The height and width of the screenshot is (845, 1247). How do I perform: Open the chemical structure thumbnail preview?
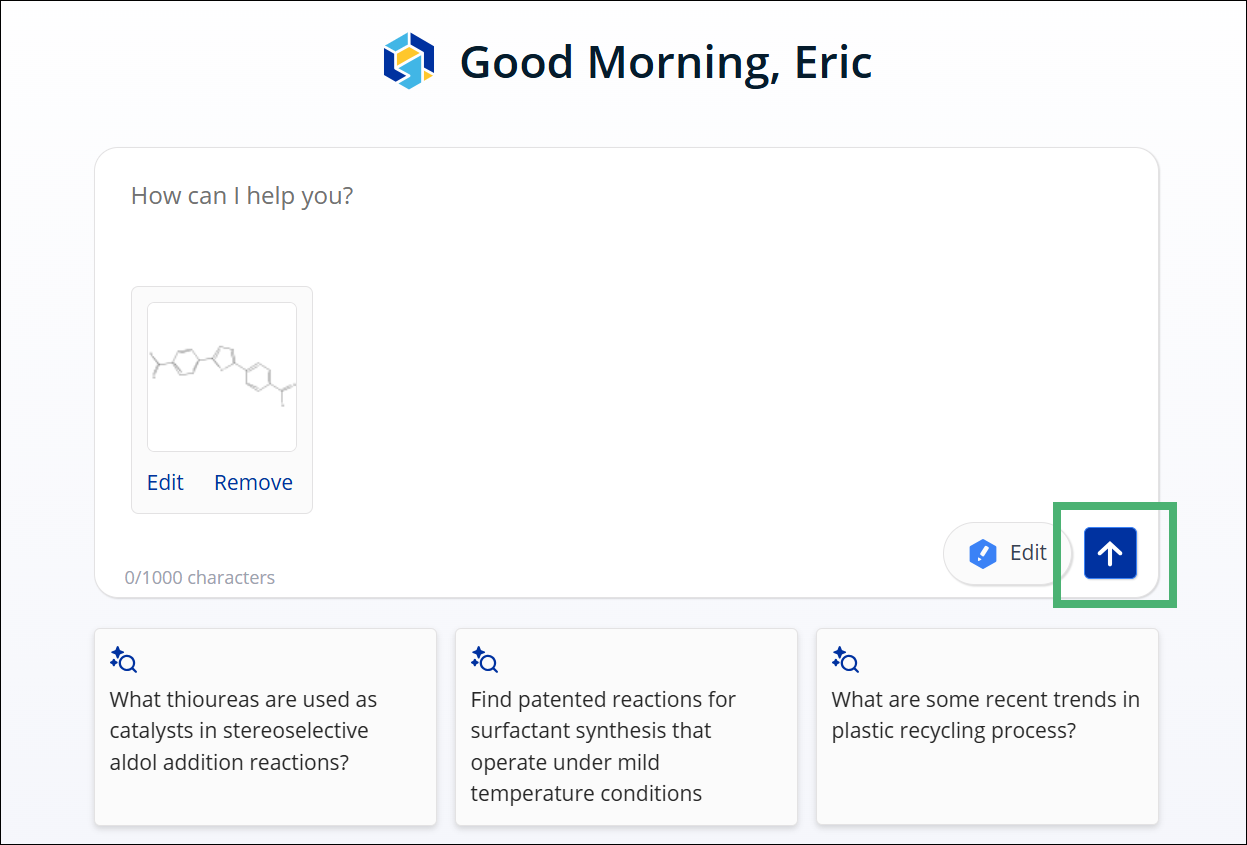click(222, 377)
